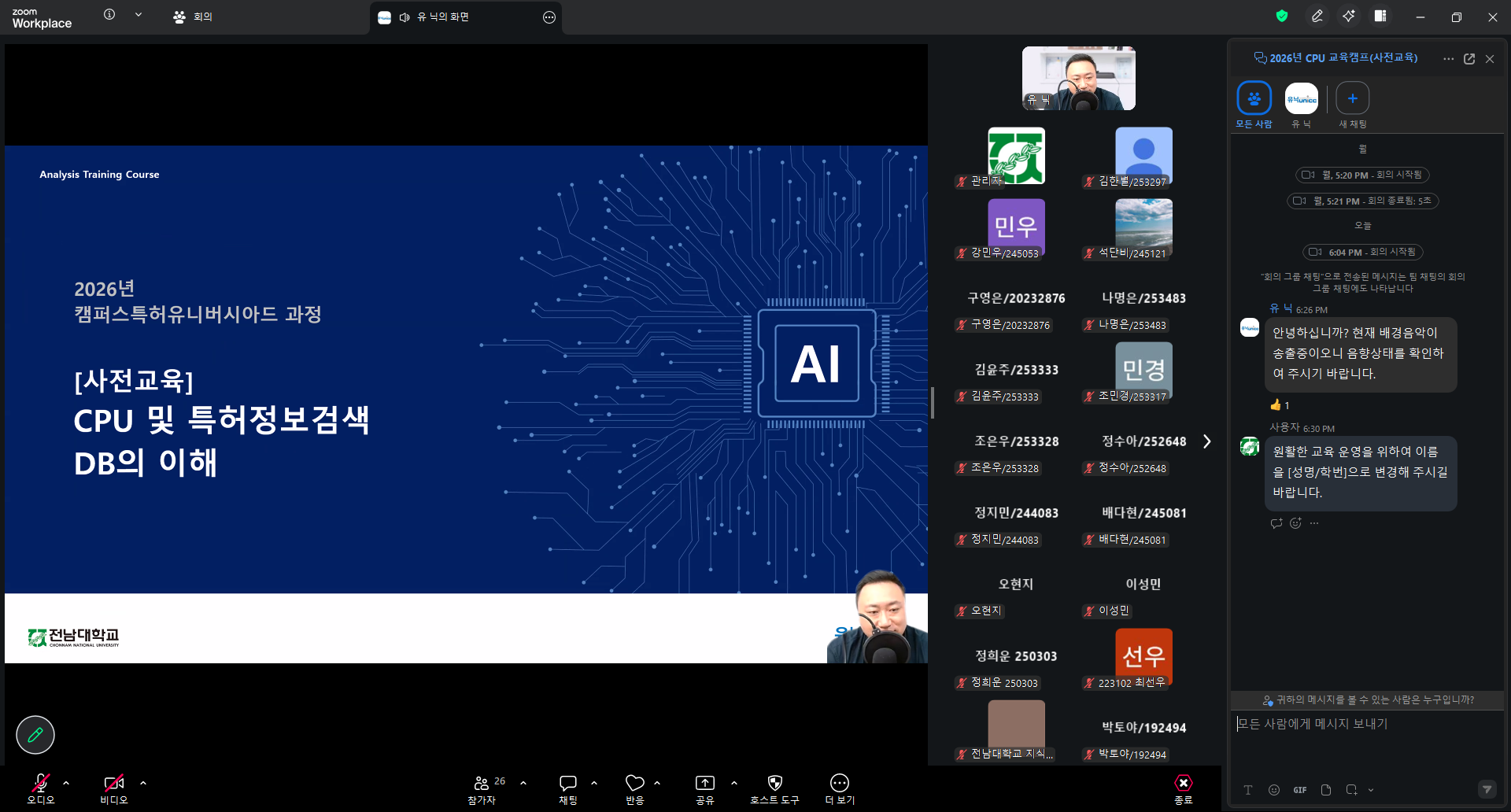Open the emoji picker in chat input
1511x812 pixels.
coord(1274,790)
